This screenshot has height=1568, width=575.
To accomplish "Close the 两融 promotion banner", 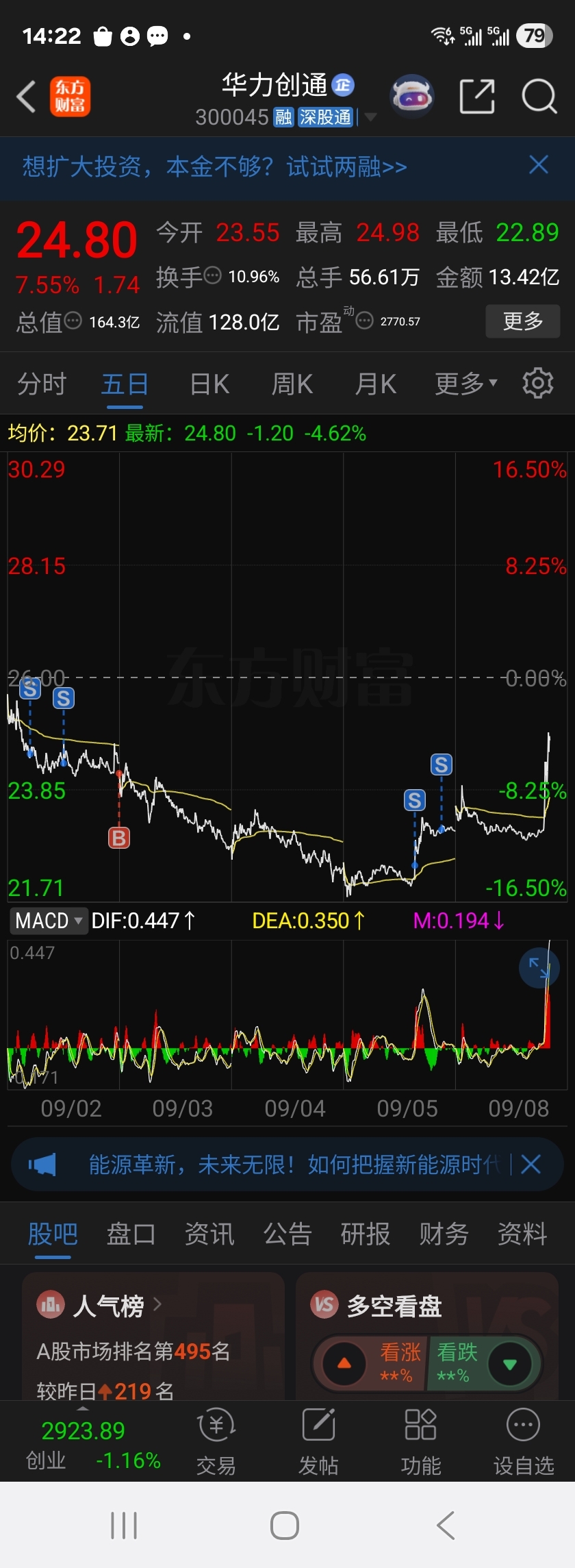I will click(x=539, y=165).
